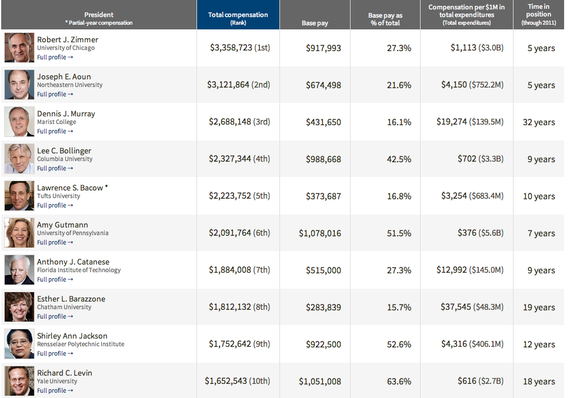Image resolution: width=570 pixels, height=398 pixels.
Task: Click Lawrence S. Bacow's portrait photo
Action: coord(19,196)
